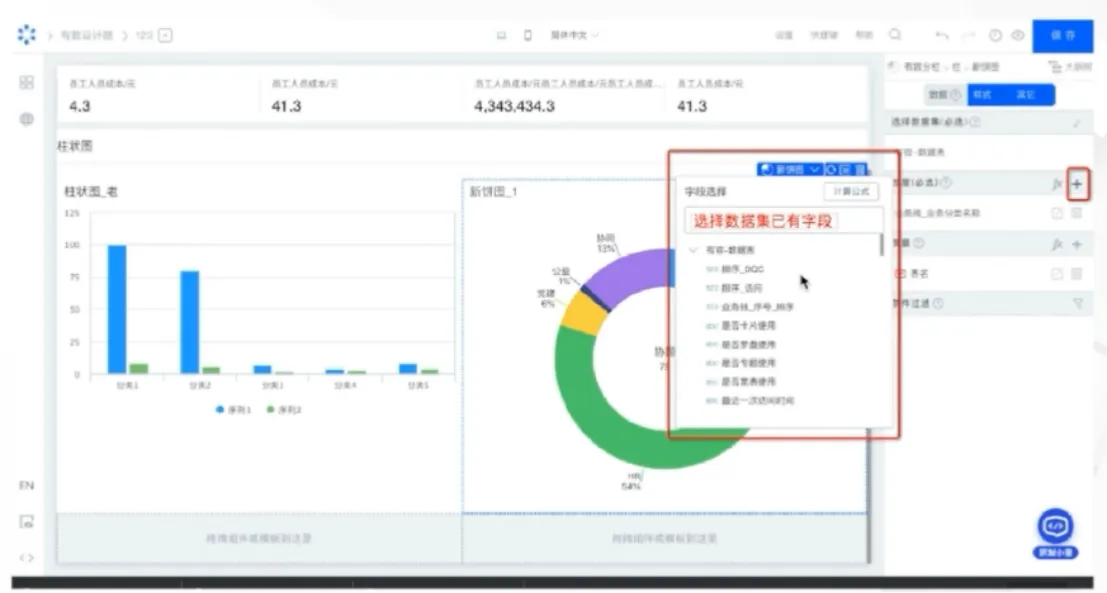Switch to the 数据 tab in right panel
The width and height of the screenshot is (1107, 593).
click(x=944, y=94)
